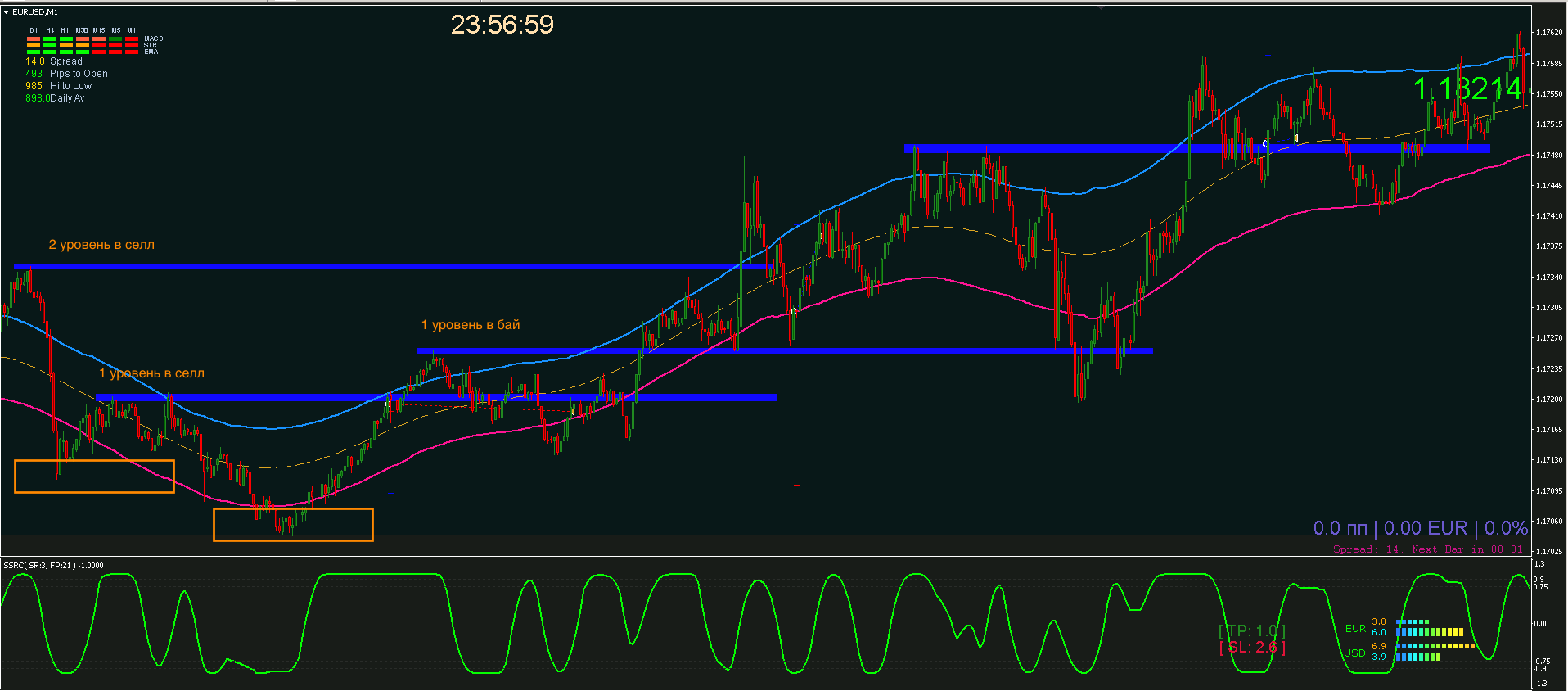Click the [SL: 2.6] stop-loss label
This screenshot has height=691, width=1568.
pyautogui.click(x=1252, y=648)
